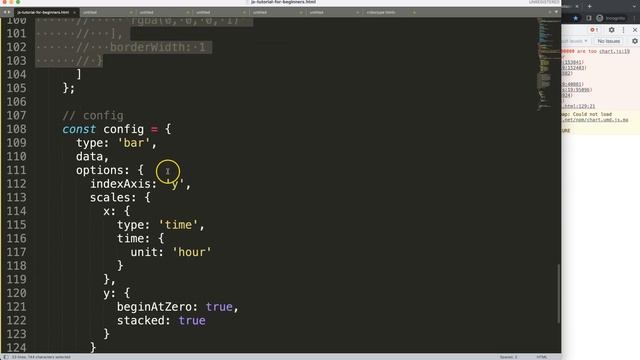Open the DevTools more options menu
The width and height of the screenshot is (640, 360).
click(x=623, y=30)
